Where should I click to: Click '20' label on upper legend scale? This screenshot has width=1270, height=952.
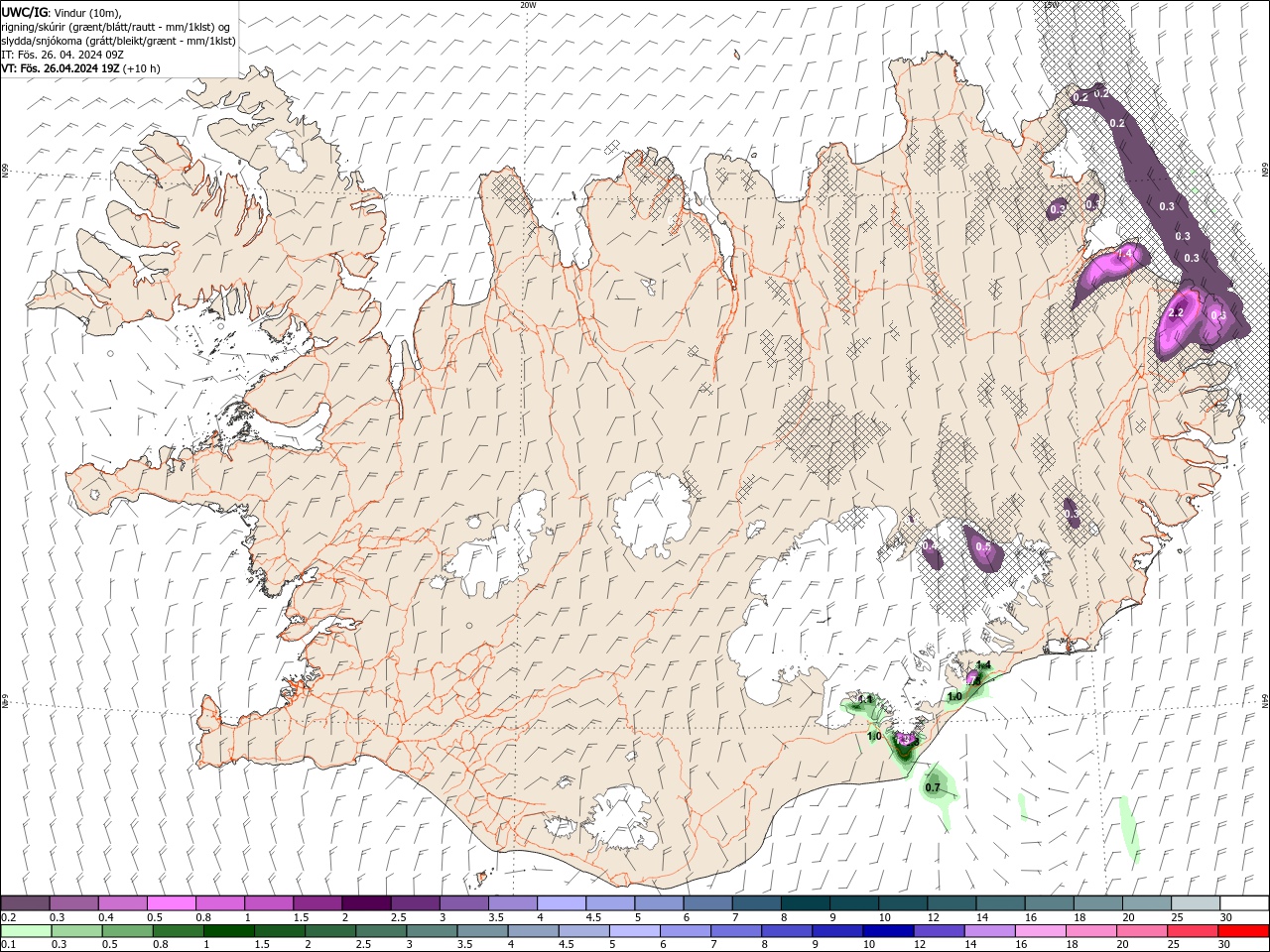1129,917
